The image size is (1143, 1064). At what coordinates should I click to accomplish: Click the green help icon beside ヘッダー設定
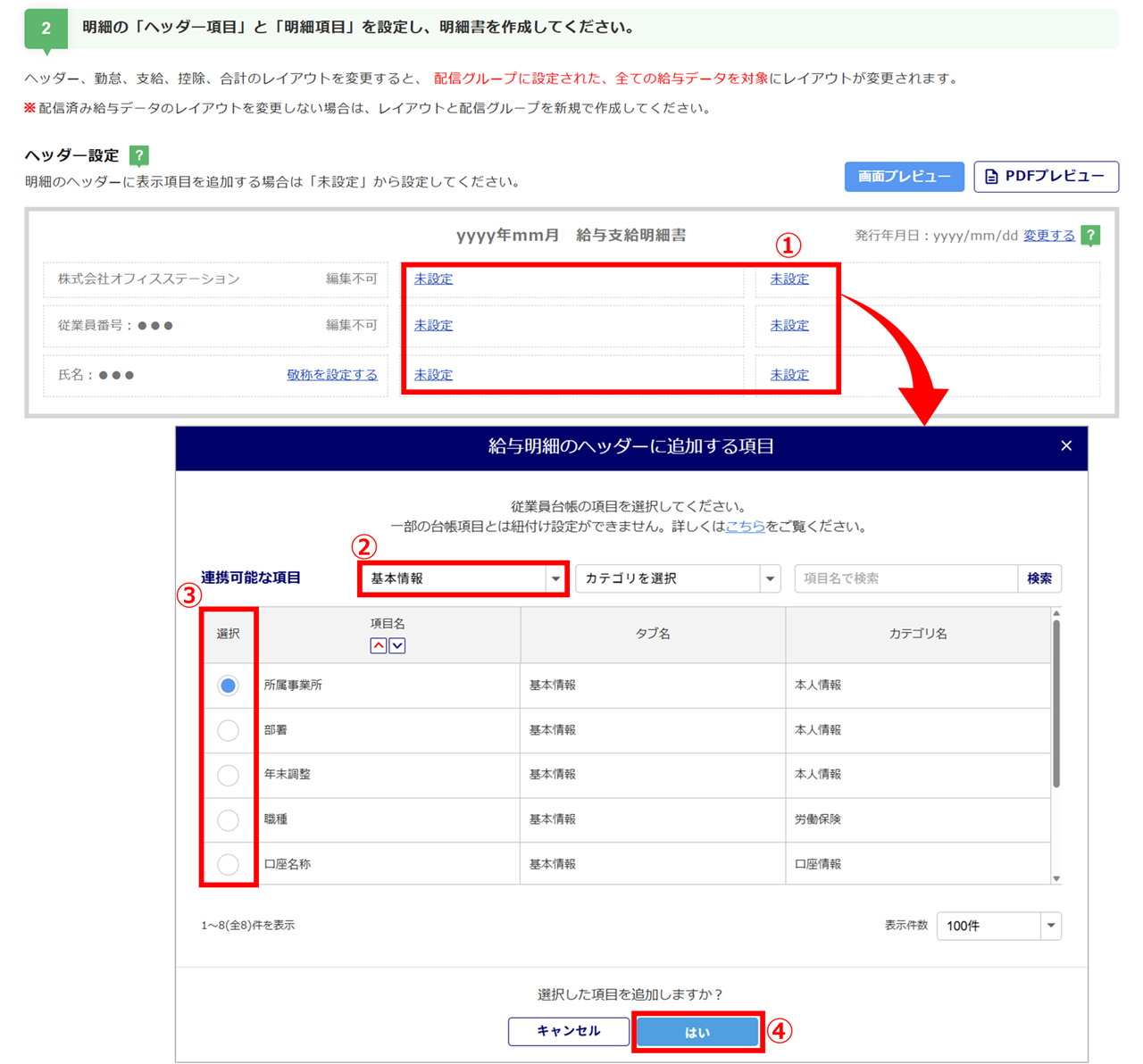[x=138, y=155]
